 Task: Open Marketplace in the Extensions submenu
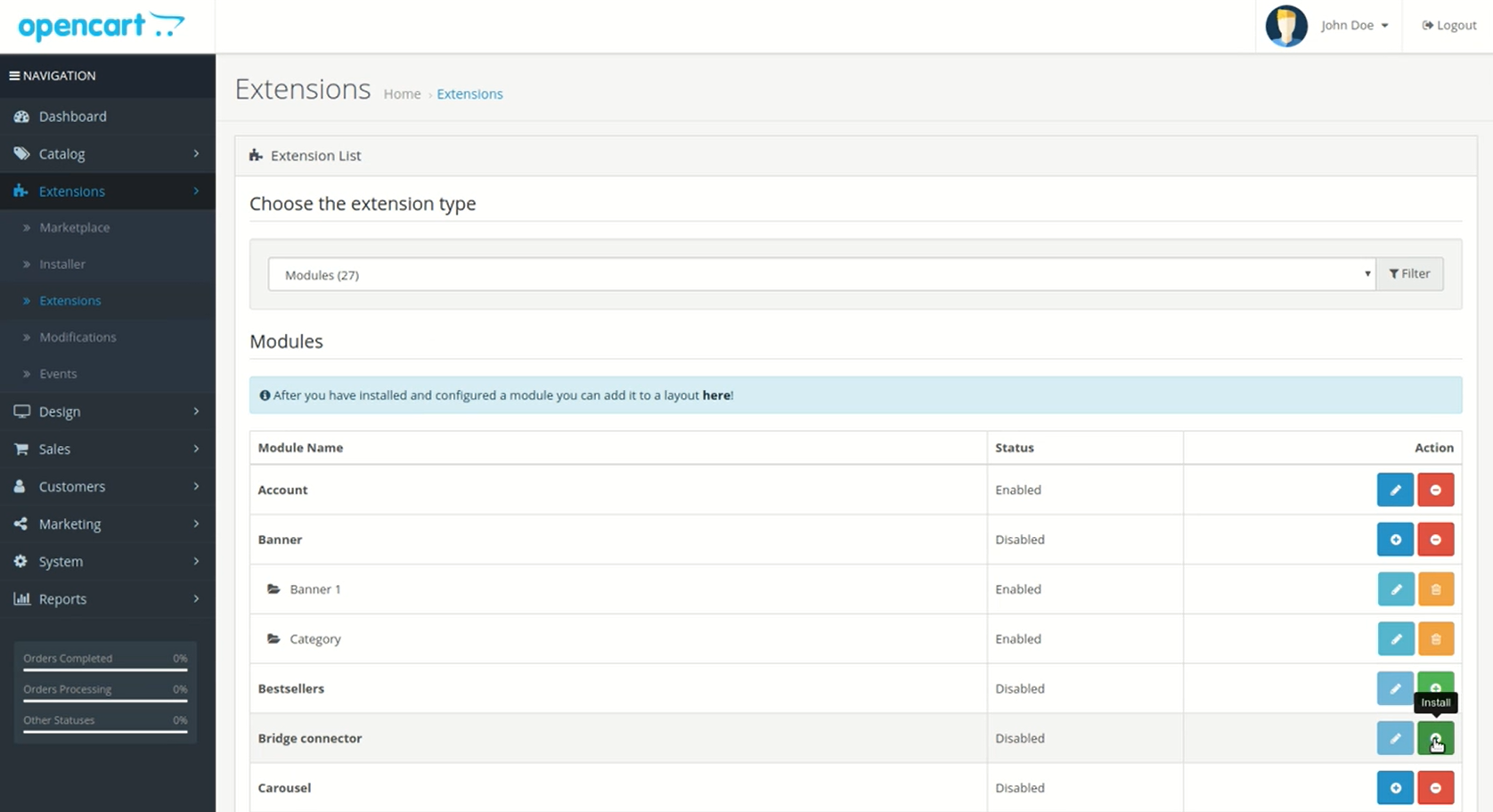(75, 227)
